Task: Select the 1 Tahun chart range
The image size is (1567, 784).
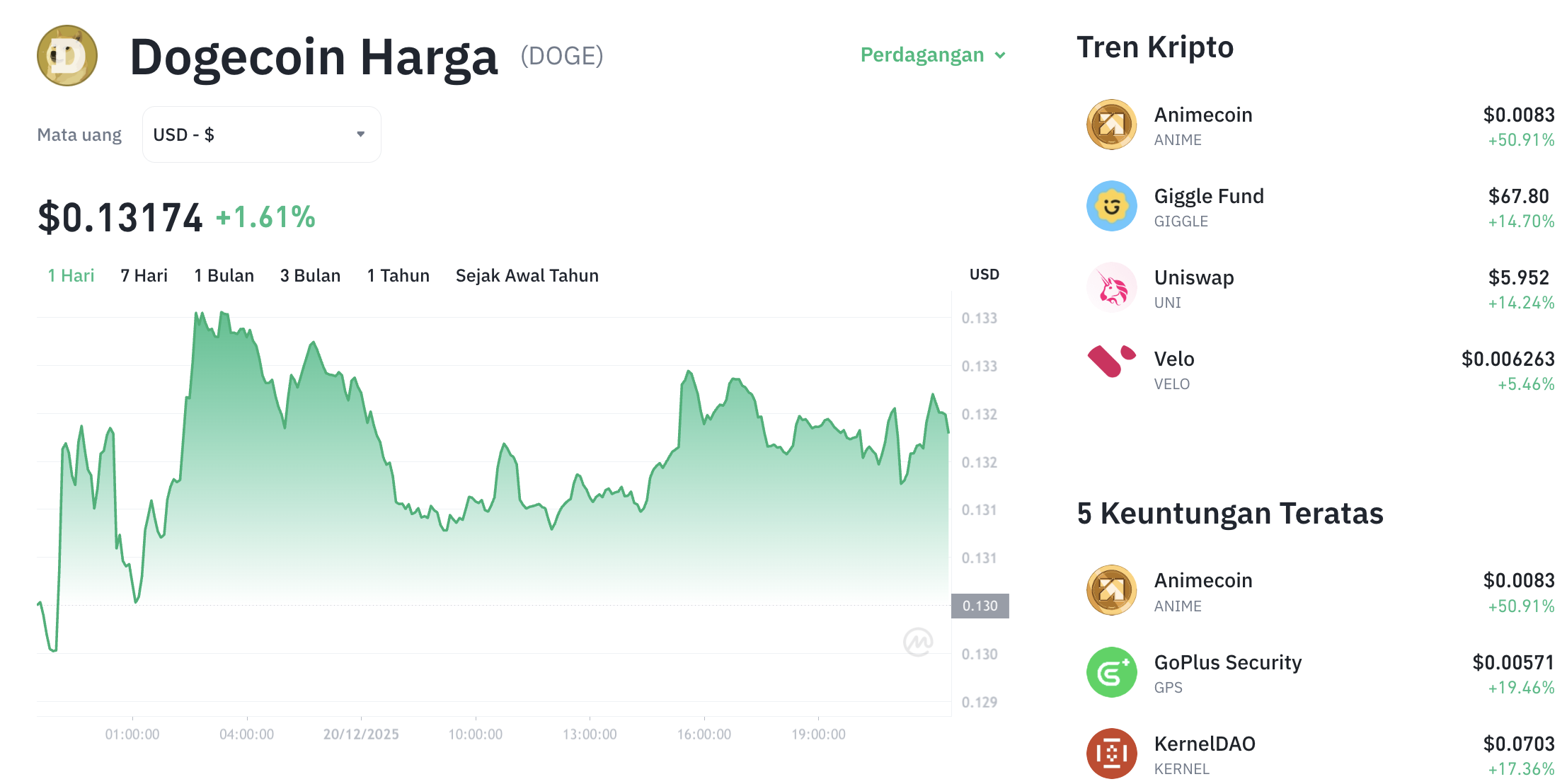Action: [x=397, y=275]
